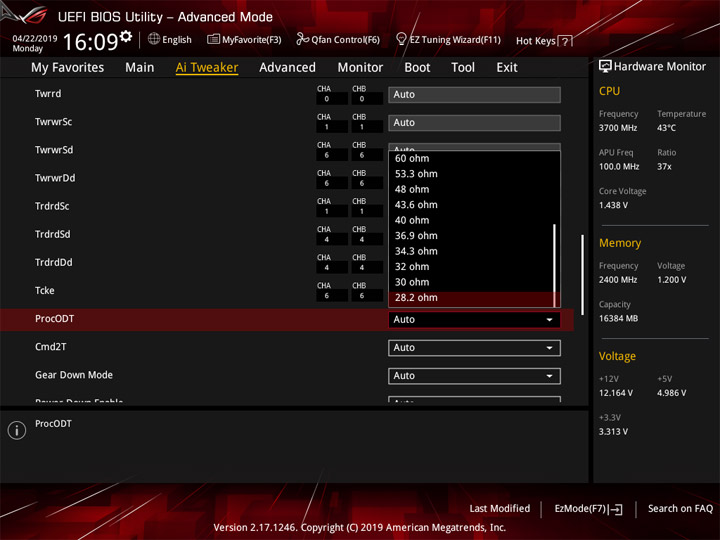Image resolution: width=720 pixels, height=540 pixels.
Task: Click the Twrrd Auto input field
Action: point(474,95)
